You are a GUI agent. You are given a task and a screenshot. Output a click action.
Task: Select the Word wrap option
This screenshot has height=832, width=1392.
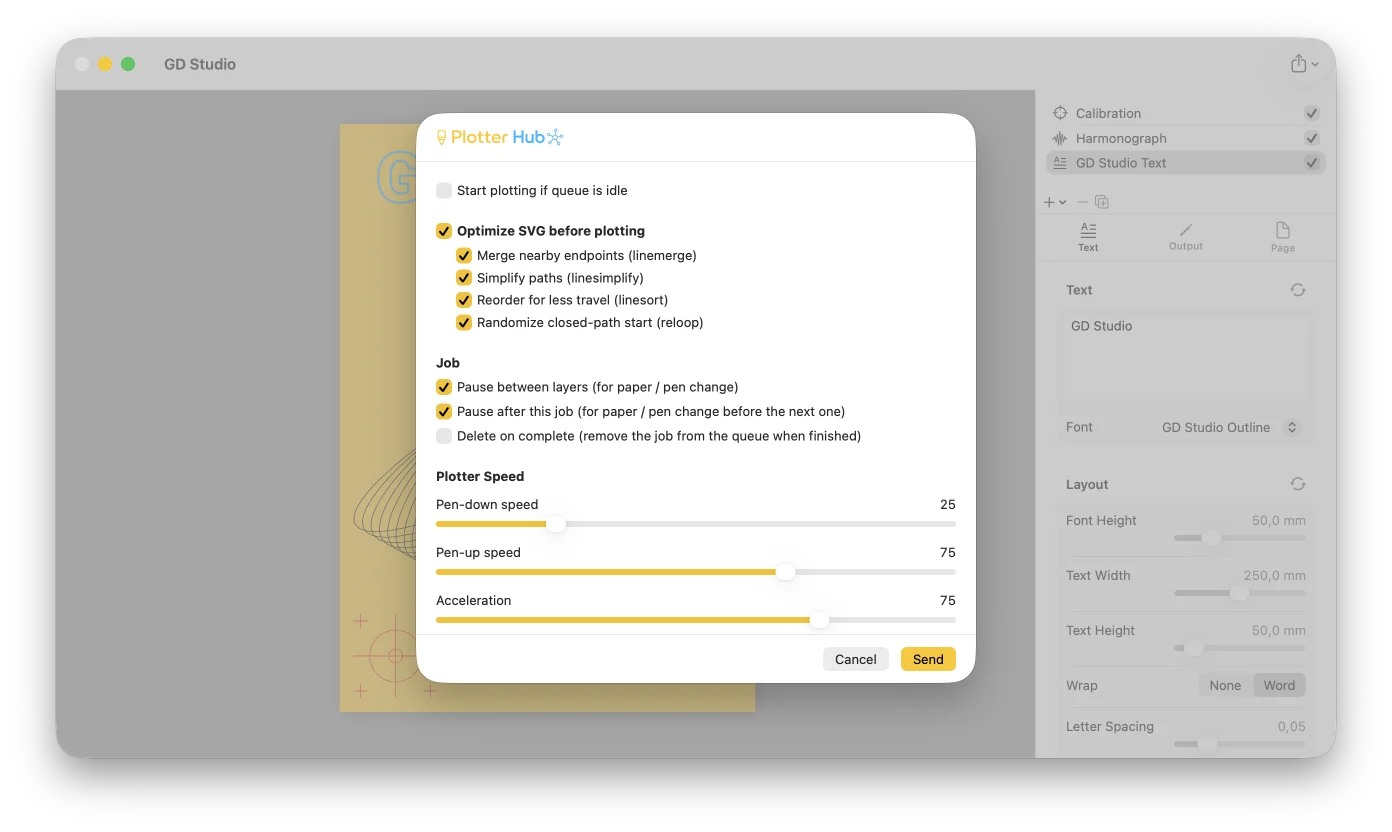(x=1279, y=685)
